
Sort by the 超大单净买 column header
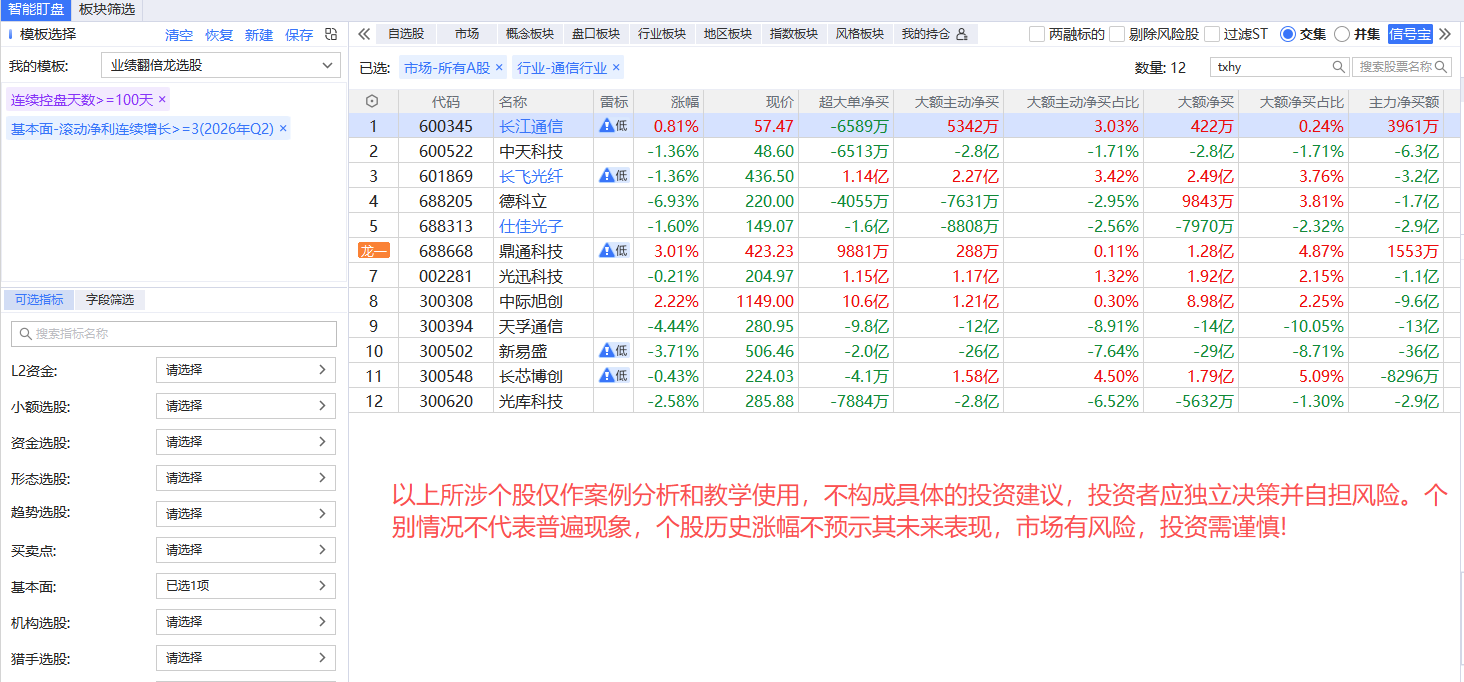(x=854, y=102)
